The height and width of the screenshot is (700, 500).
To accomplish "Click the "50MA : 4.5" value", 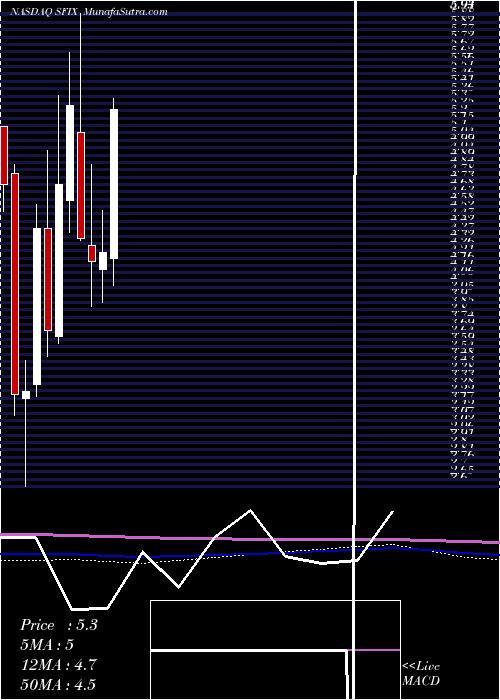I will 58,684.
